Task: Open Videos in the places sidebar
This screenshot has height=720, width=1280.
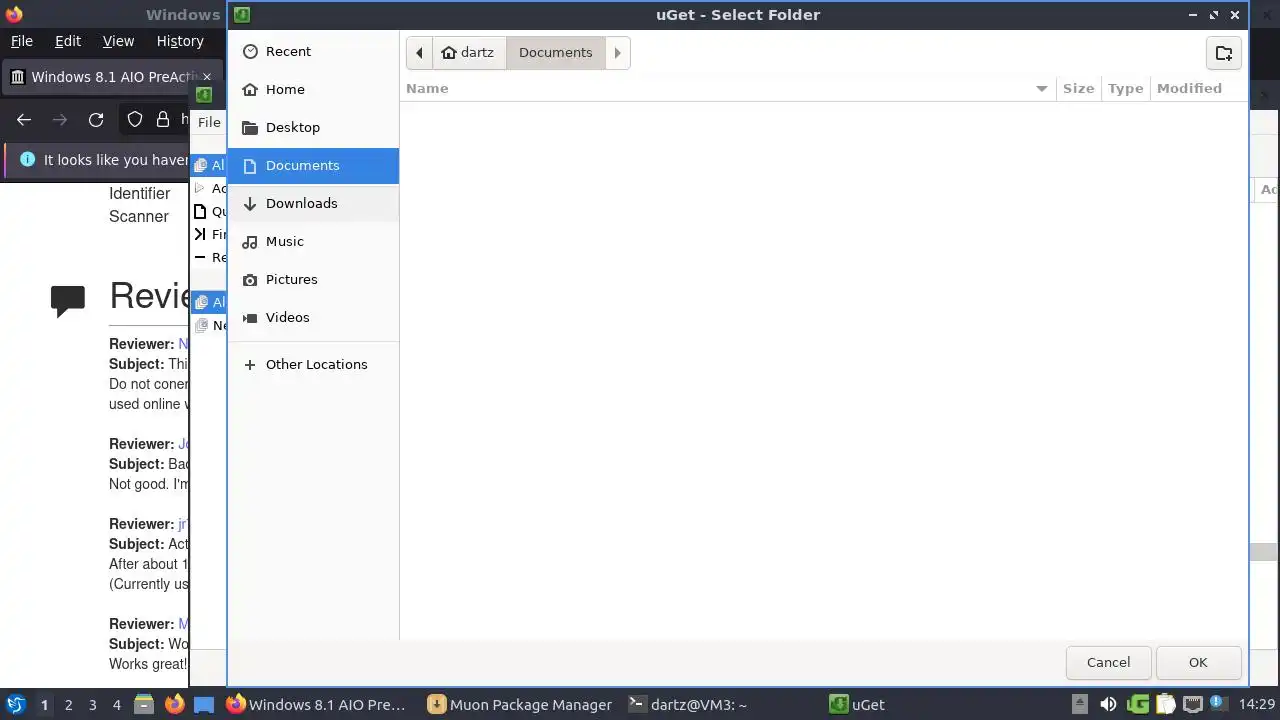Action: 313,317
